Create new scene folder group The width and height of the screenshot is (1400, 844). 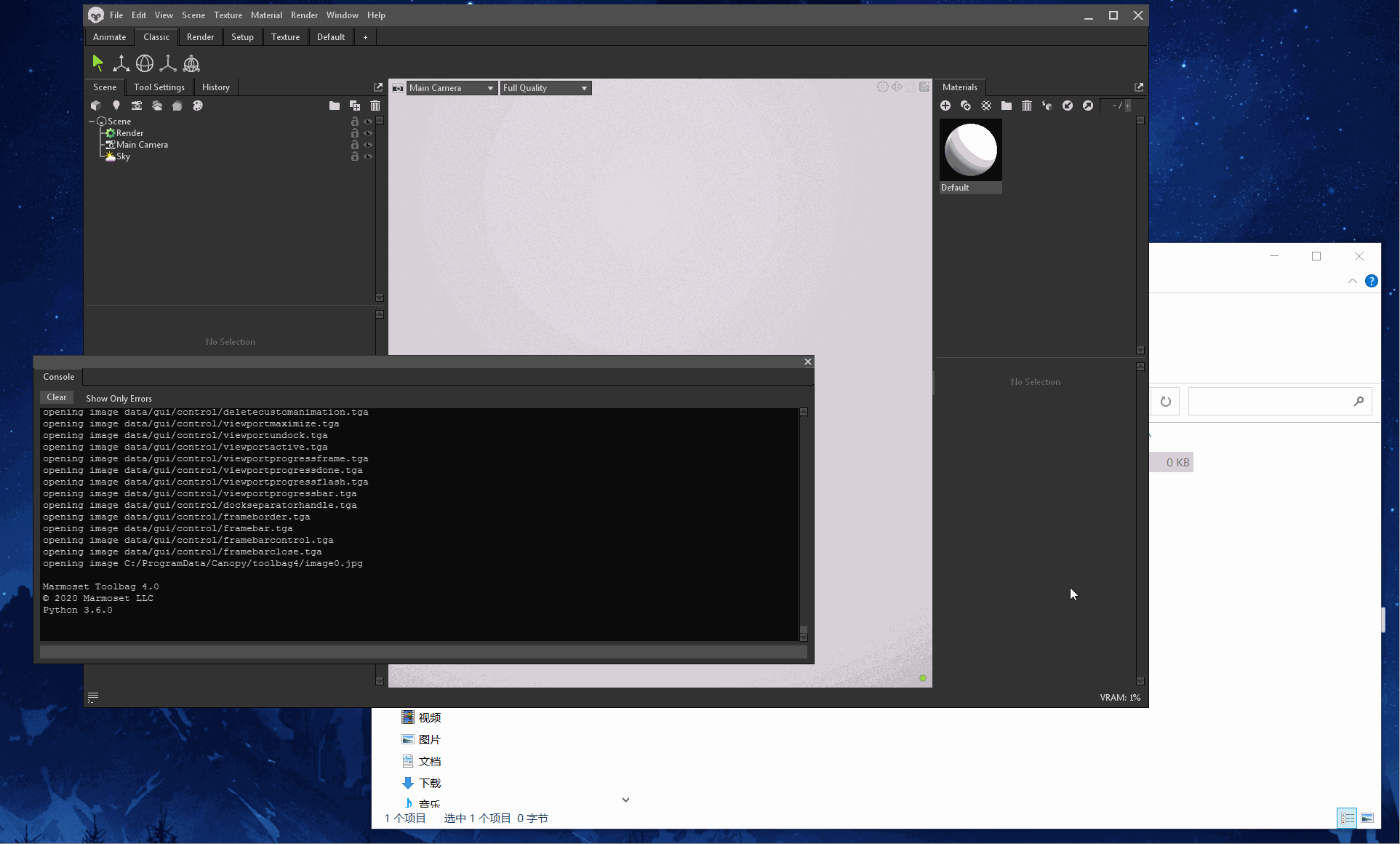[335, 105]
